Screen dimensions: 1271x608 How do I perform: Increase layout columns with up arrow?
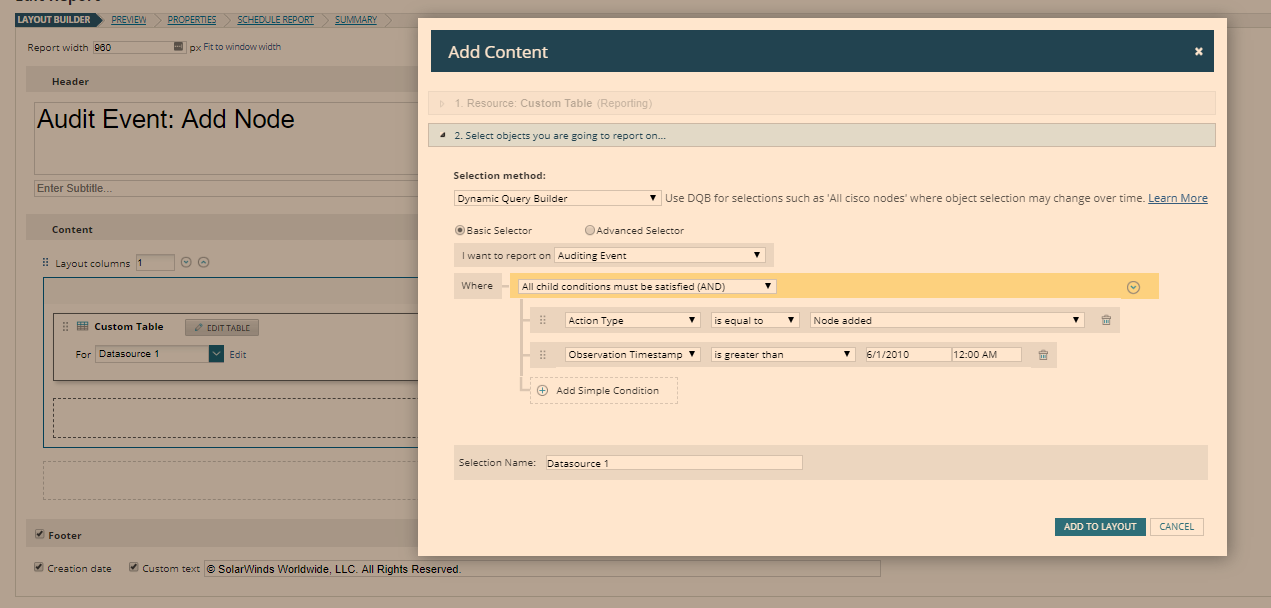204,263
